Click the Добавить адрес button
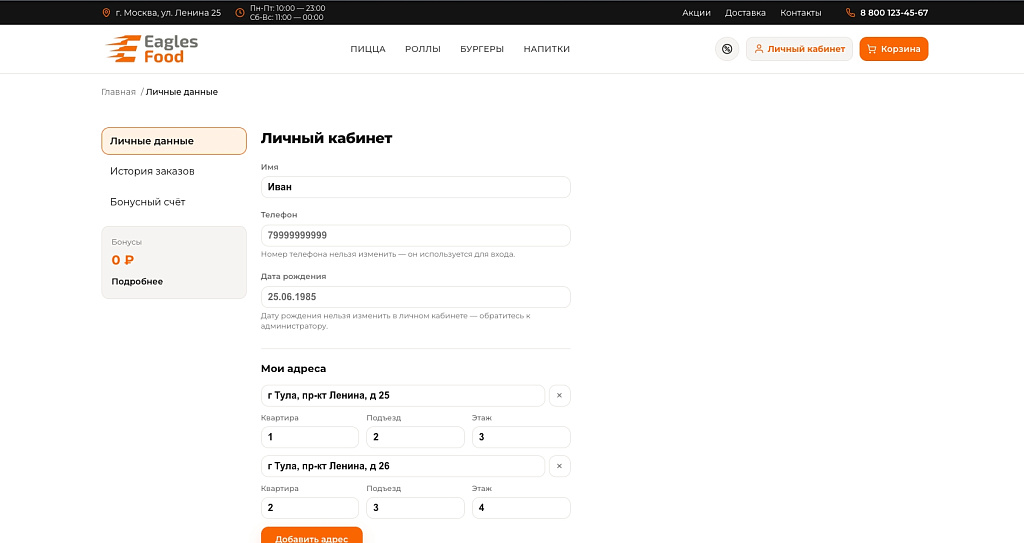Screen dimensions: 1024x543 click(312, 536)
